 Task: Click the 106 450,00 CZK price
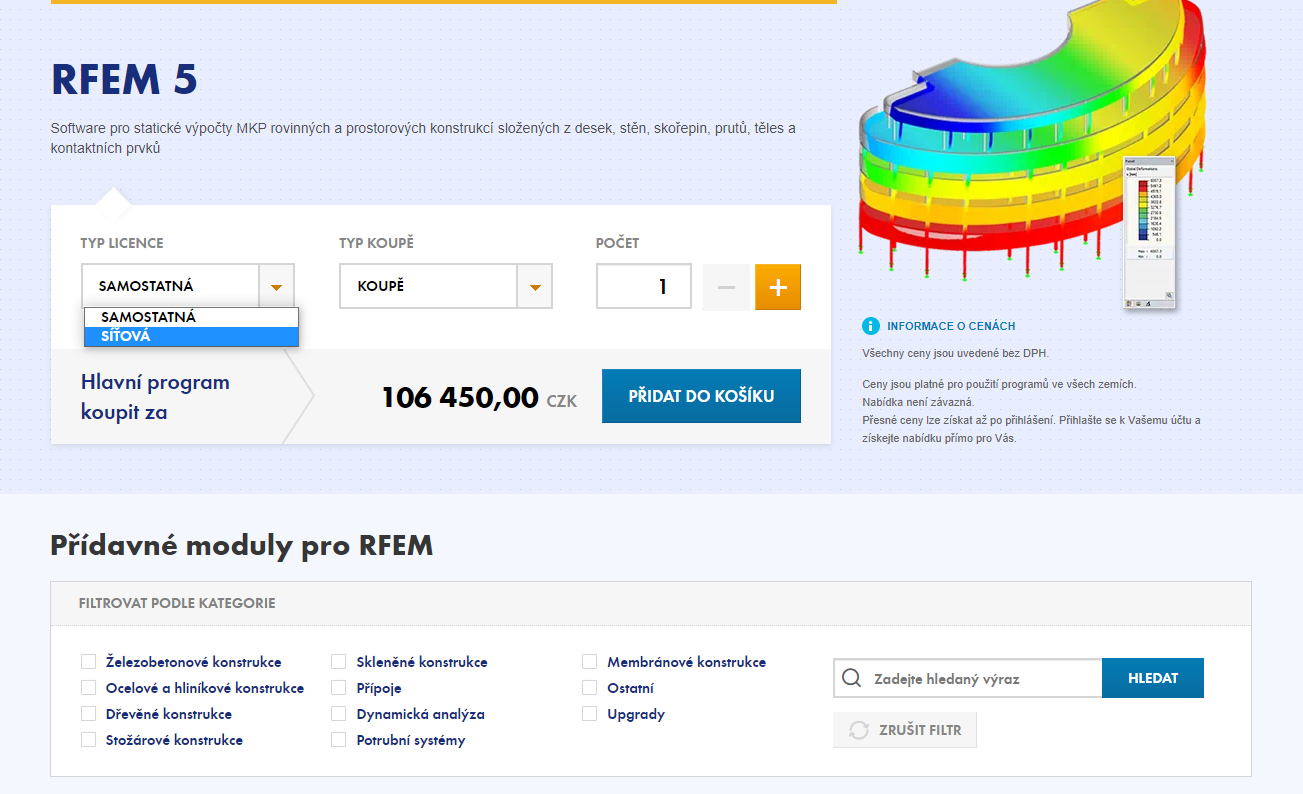click(x=478, y=398)
